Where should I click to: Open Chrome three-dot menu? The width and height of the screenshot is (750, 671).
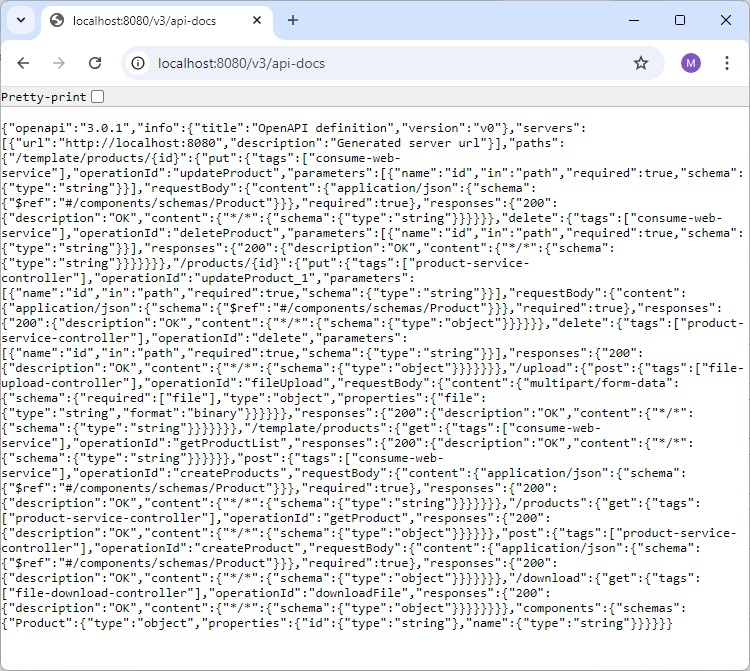tap(727, 63)
